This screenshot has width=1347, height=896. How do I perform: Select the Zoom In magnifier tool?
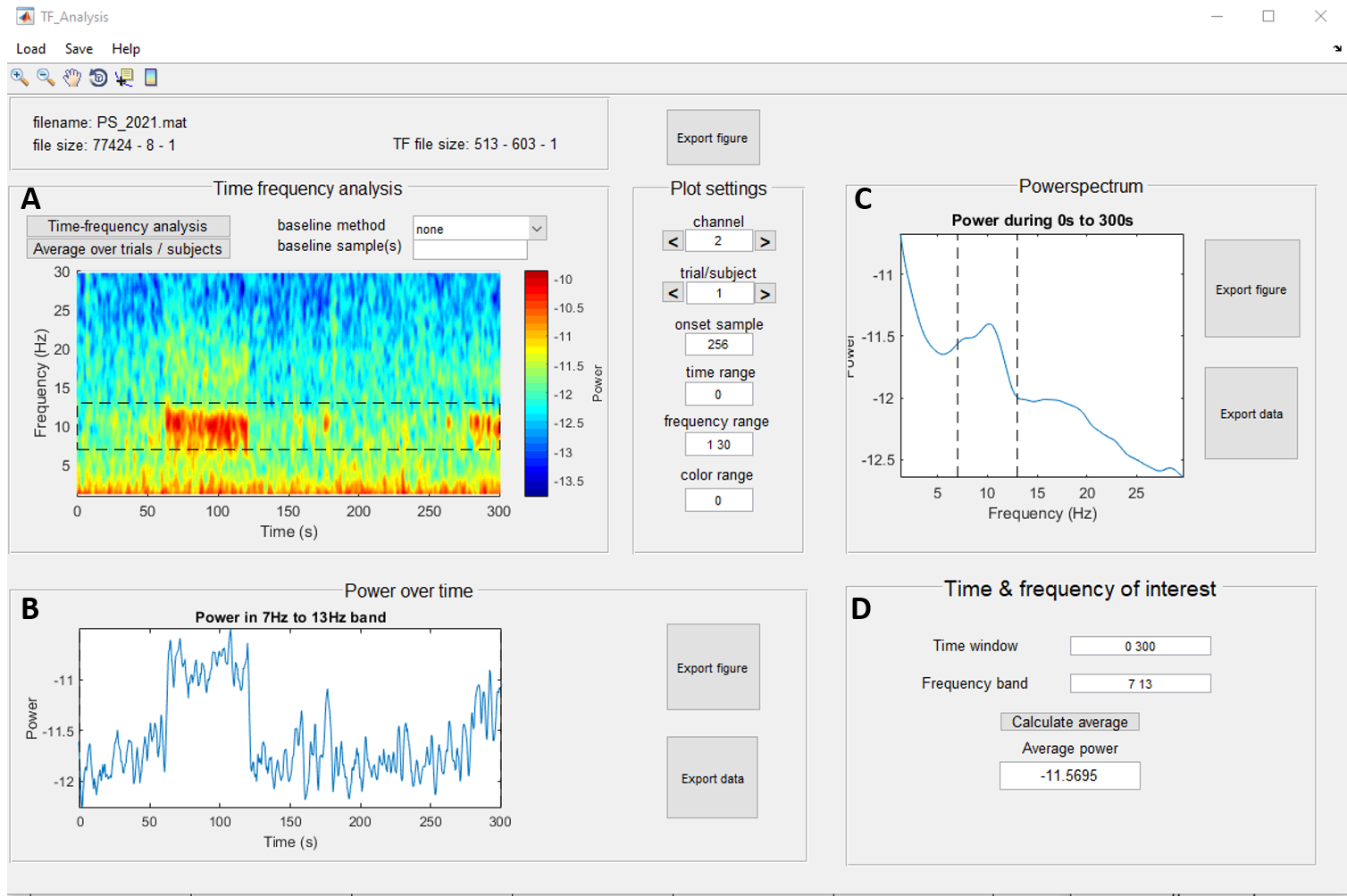coord(19,78)
